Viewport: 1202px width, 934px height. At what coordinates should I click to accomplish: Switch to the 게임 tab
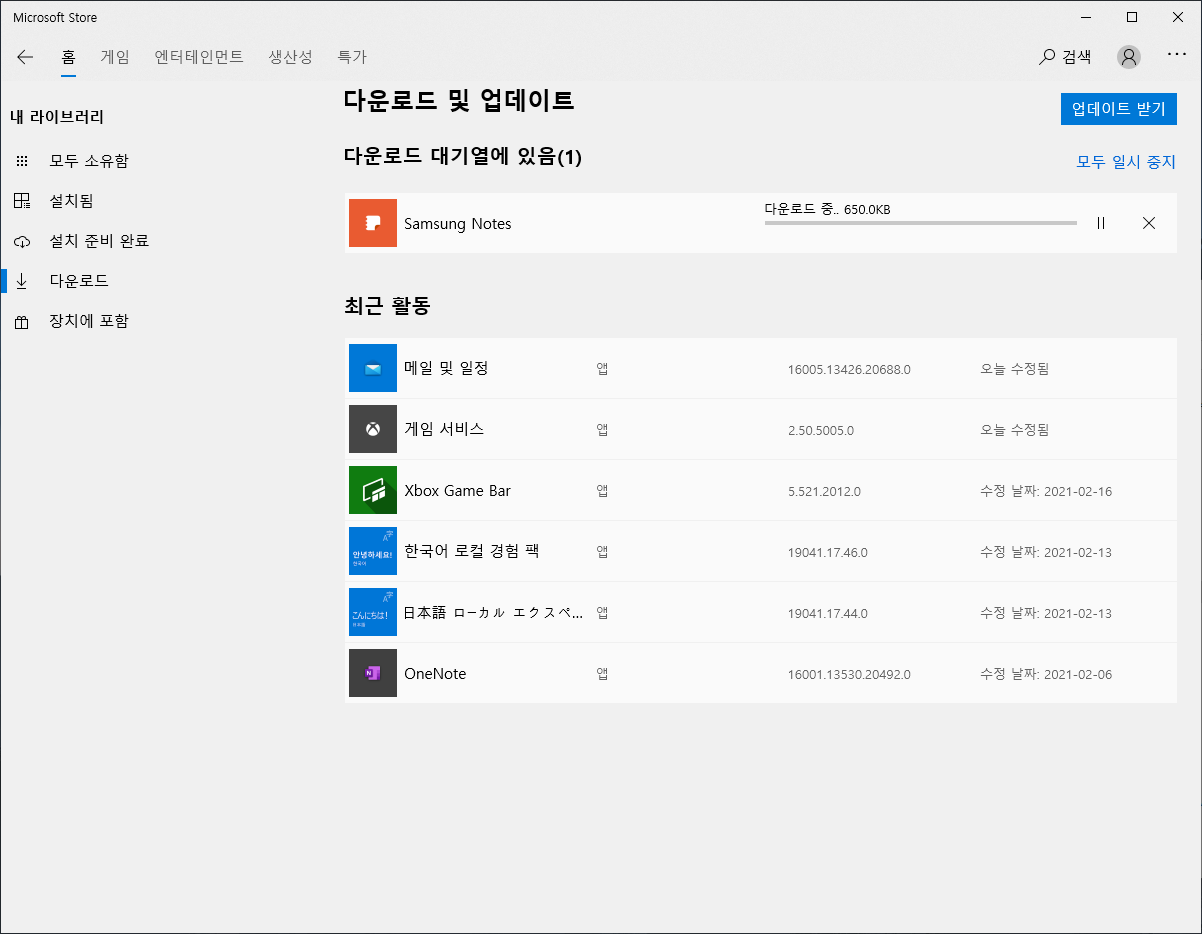coord(115,57)
